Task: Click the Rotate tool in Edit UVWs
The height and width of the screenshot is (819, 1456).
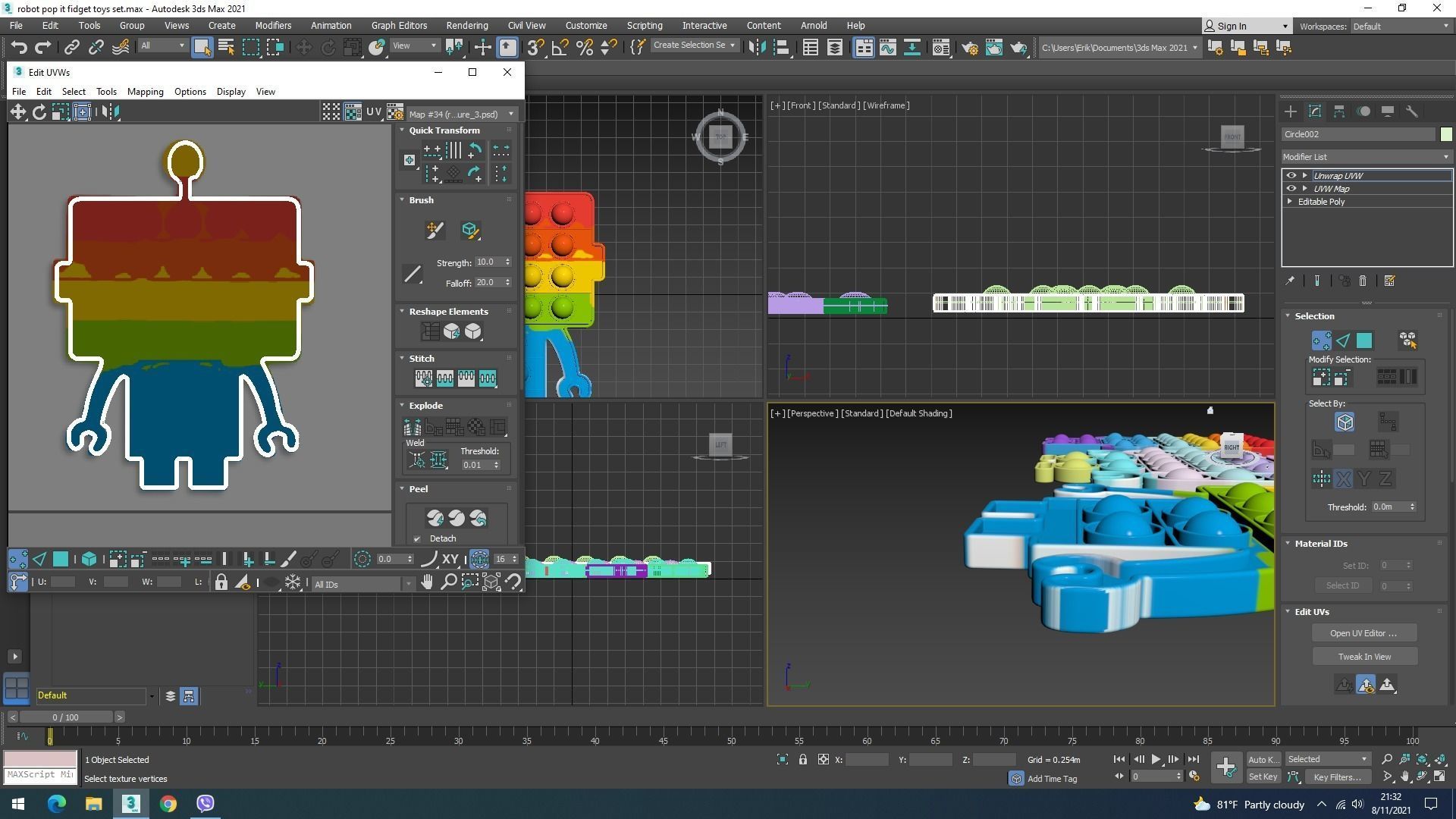Action: (39, 112)
